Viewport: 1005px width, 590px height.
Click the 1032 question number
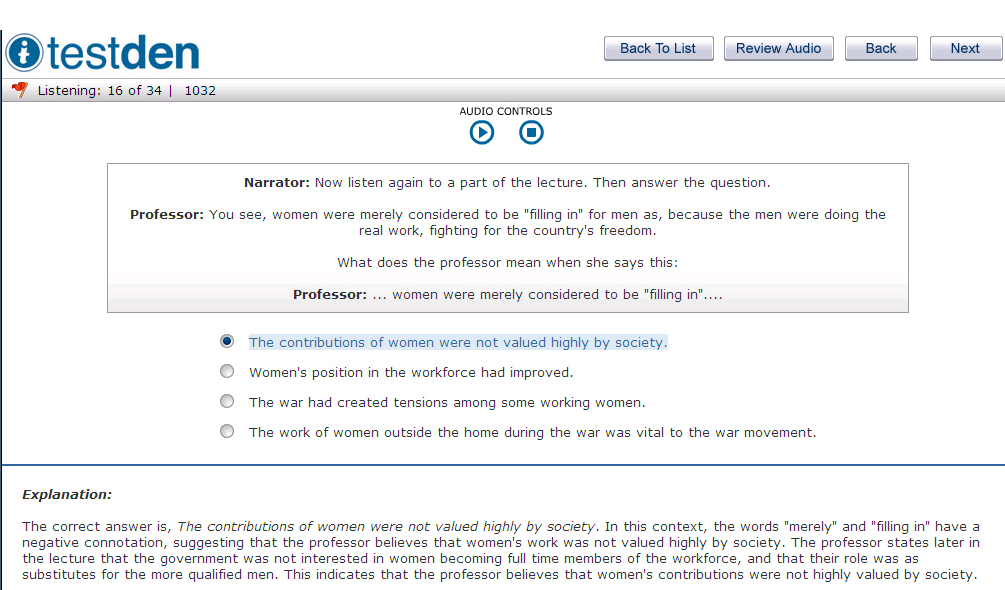click(x=200, y=91)
